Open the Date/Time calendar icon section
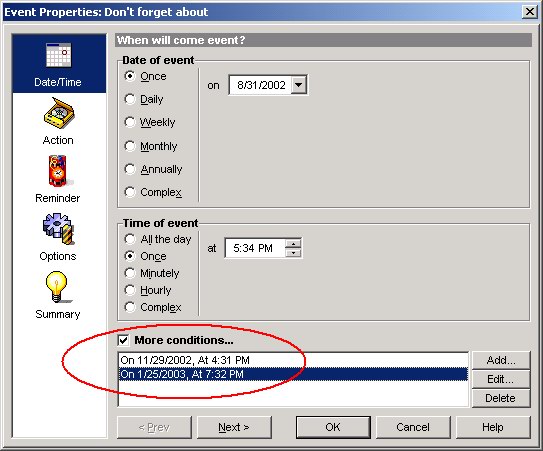 click(59, 55)
